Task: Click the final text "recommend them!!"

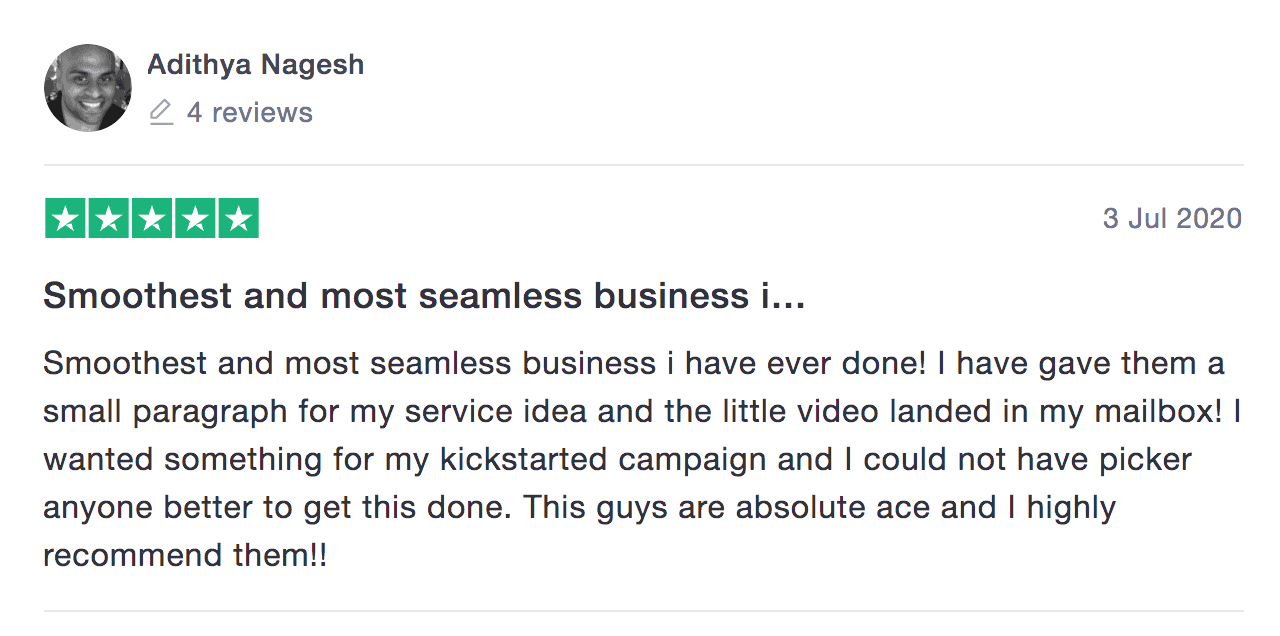Action: click(185, 555)
